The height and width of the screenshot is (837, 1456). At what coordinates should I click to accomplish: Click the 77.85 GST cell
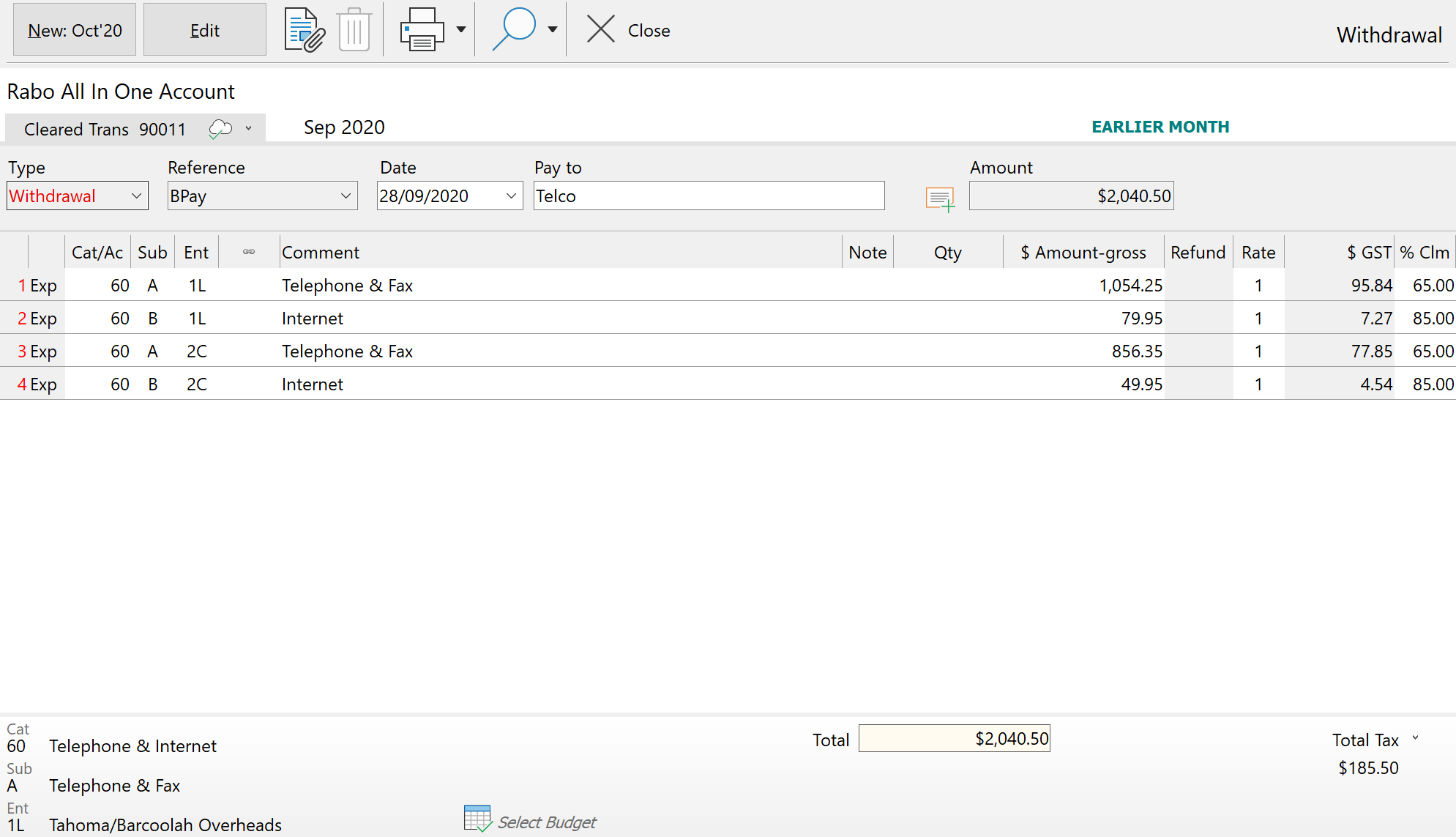(x=1340, y=351)
